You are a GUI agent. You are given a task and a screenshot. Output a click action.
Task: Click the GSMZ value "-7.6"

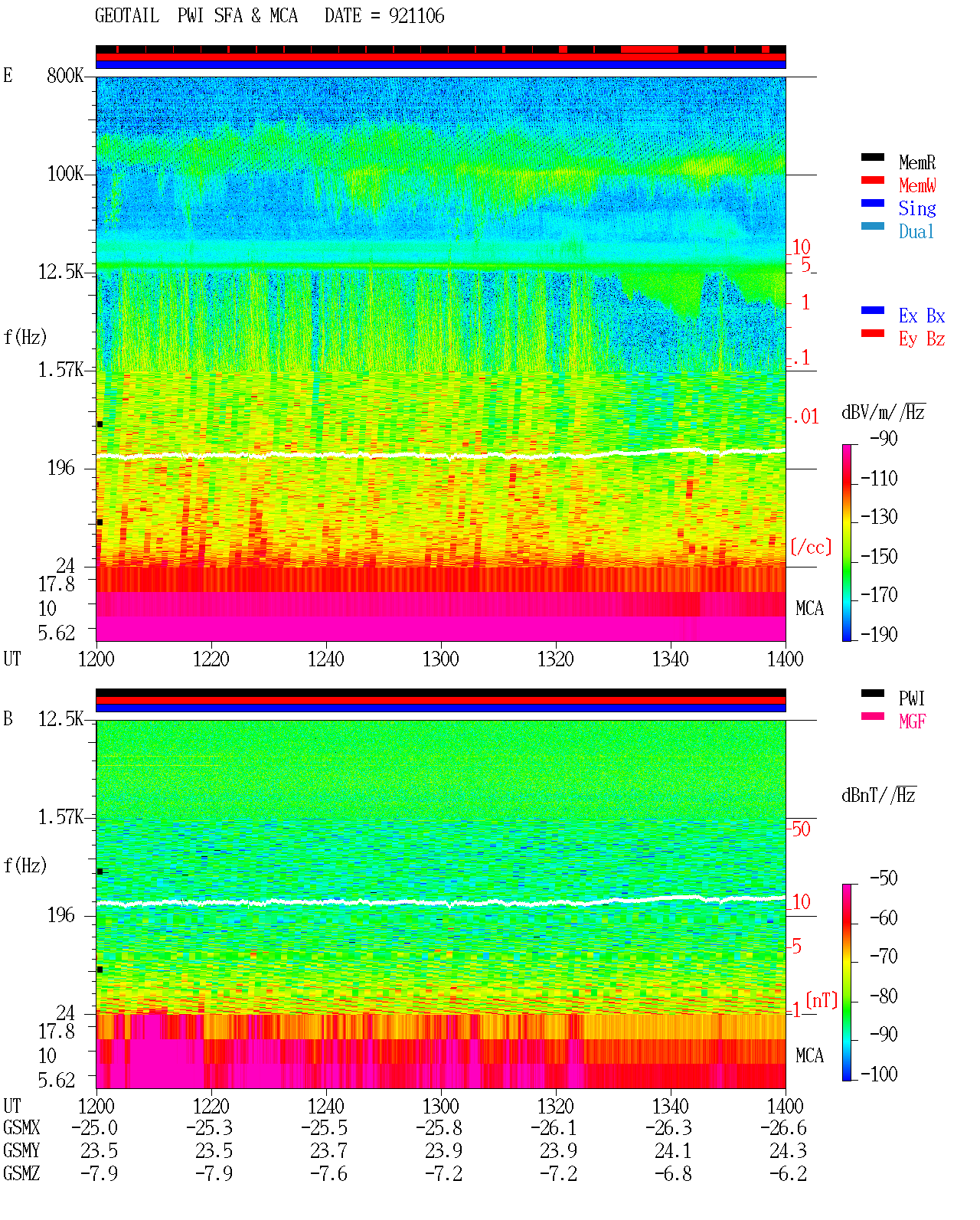coord(329,1173)
